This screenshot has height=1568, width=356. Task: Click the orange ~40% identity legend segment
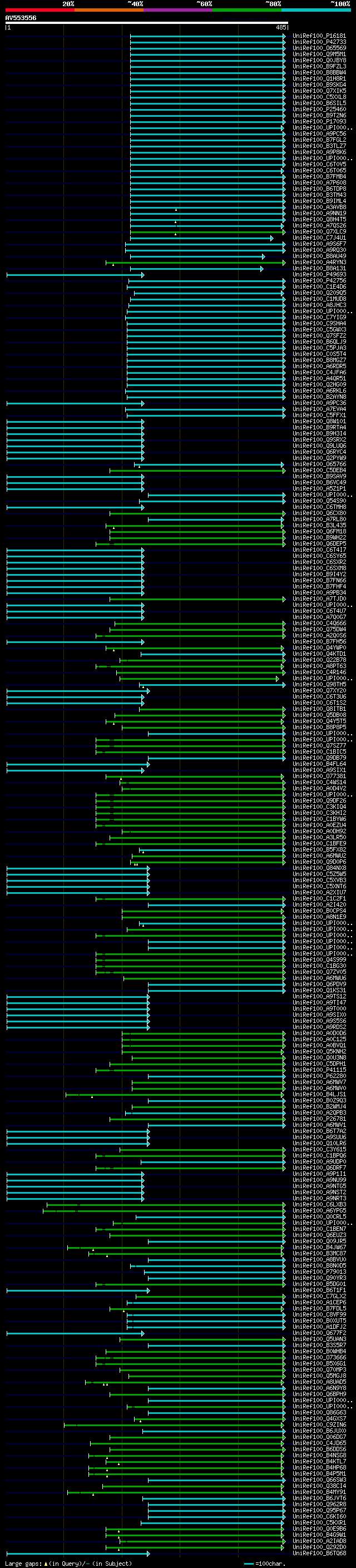109,10
